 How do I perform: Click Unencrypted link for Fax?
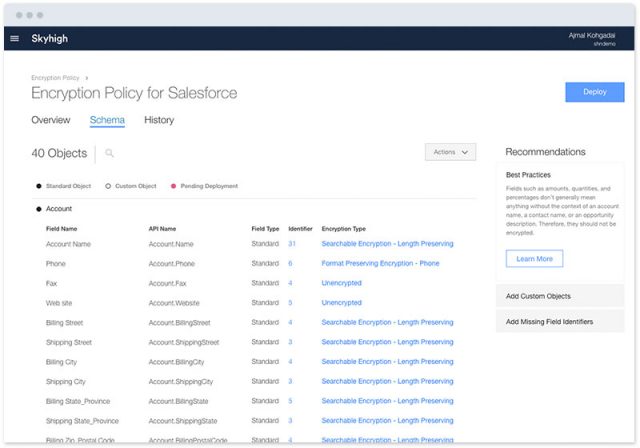pyautogui.click(x=342, y=283)
